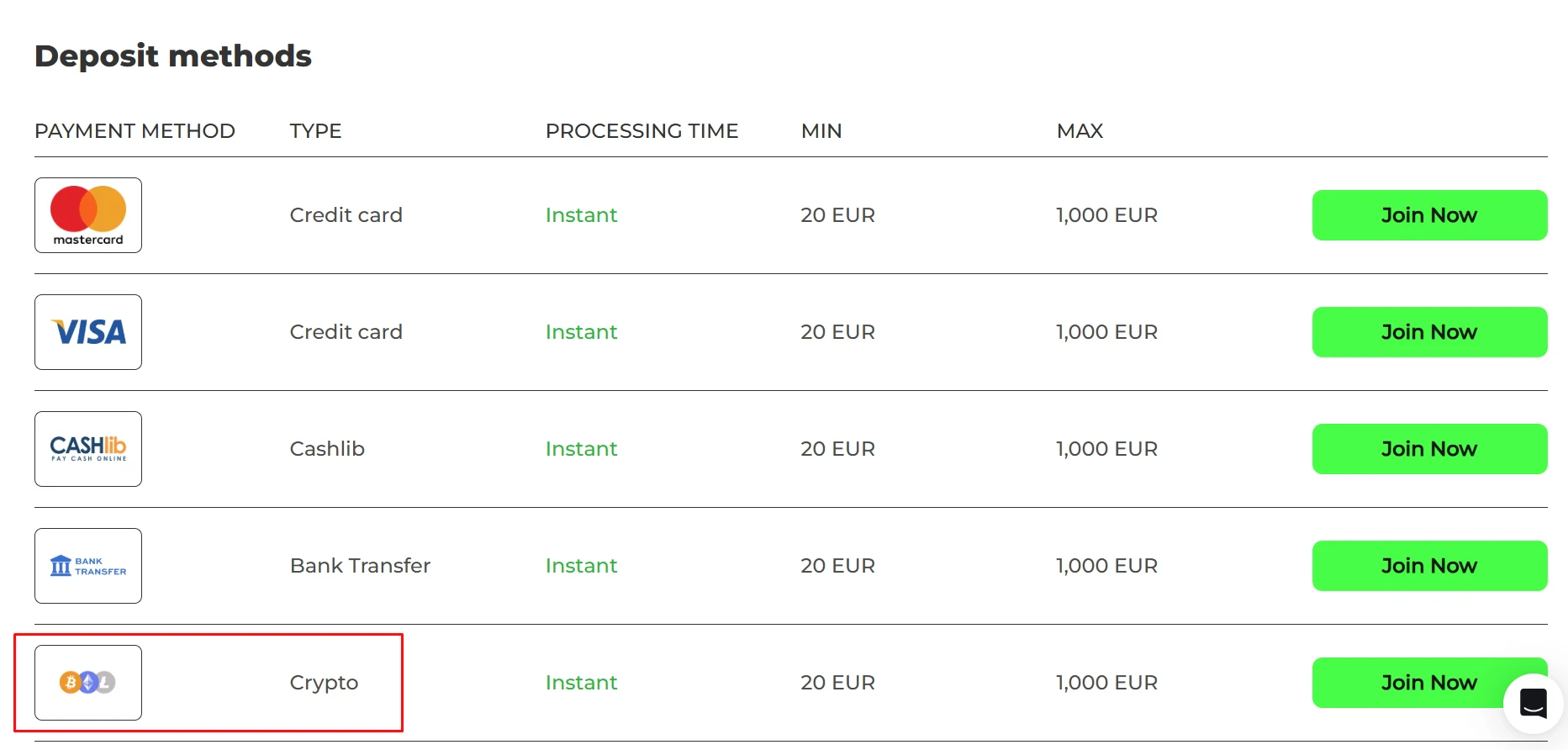
Task: Click the Max column header
Action: tap(1080, 131)
